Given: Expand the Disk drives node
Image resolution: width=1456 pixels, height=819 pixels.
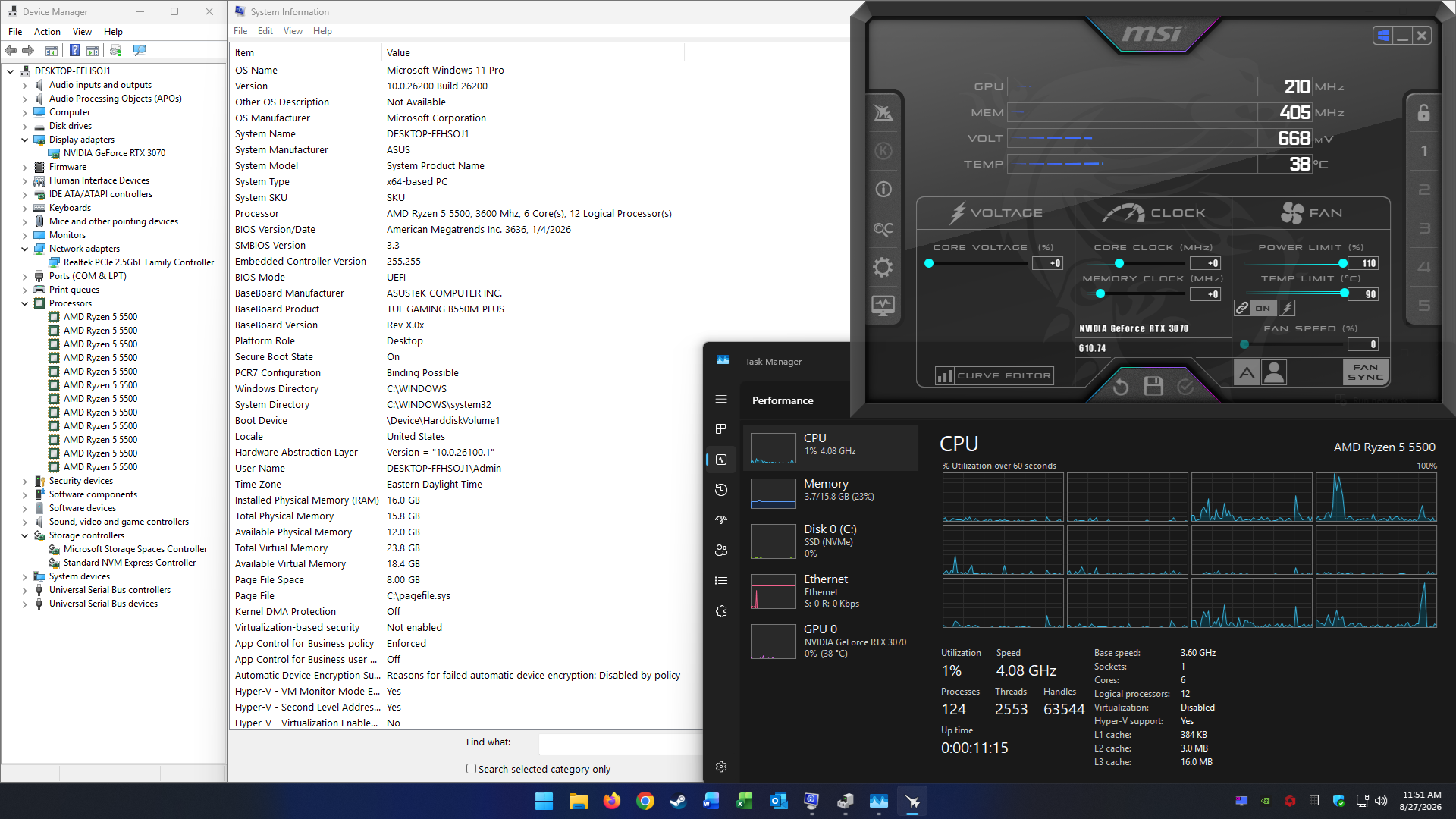Looking at the screenshot, I should click(x=24, y=126).
